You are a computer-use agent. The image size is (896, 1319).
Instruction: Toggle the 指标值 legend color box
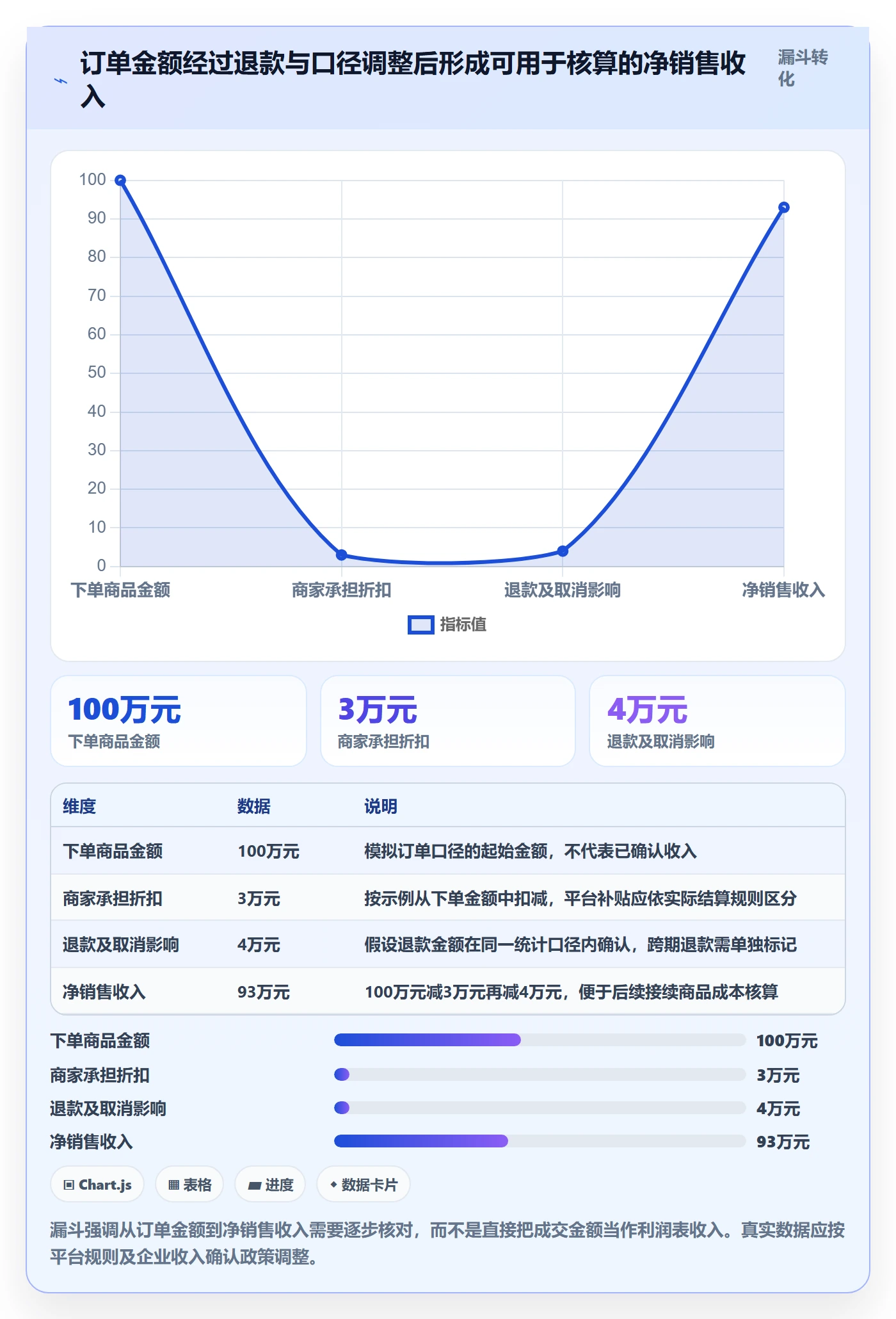tap(420, 625)
